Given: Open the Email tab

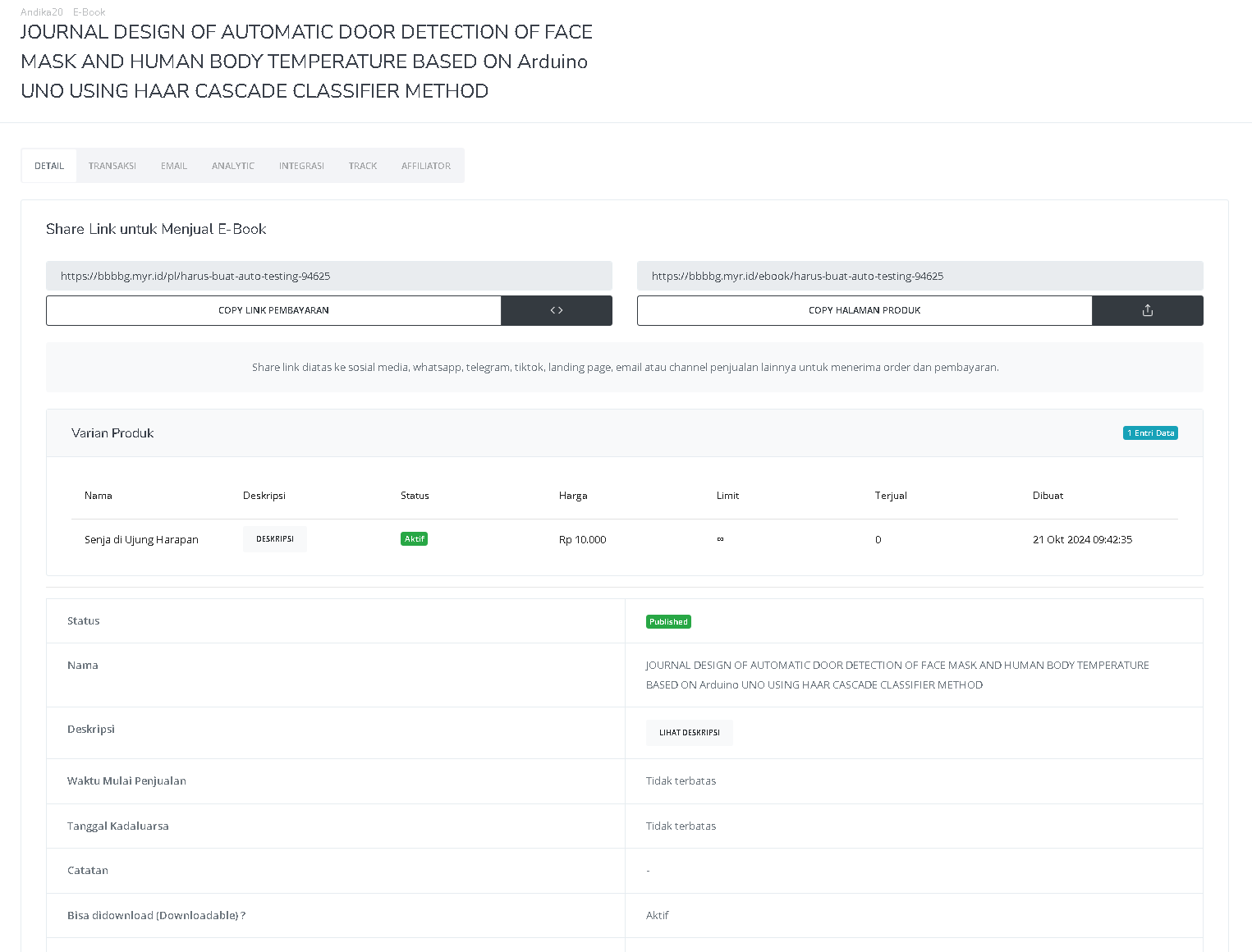Looking at the screenshot, I should (x=174, y=166).
